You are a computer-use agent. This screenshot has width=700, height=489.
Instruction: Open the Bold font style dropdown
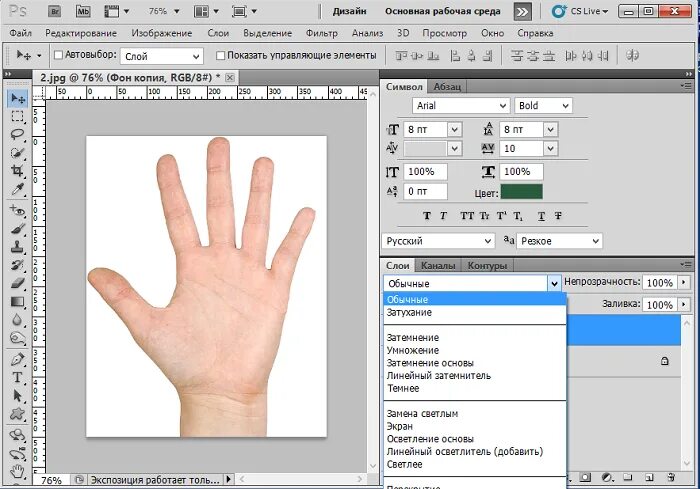click(x=543, y=106)
